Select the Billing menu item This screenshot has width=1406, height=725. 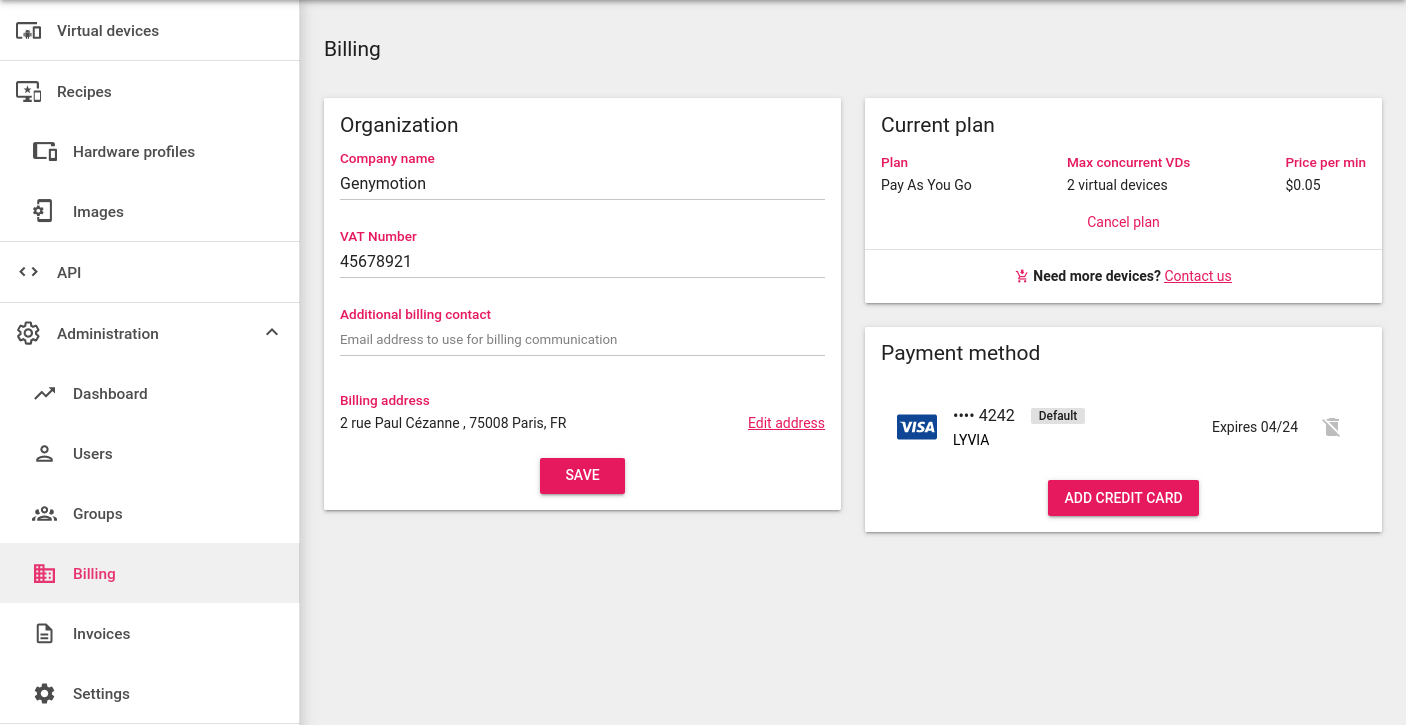pyautogui.click(x=94, y=574)
